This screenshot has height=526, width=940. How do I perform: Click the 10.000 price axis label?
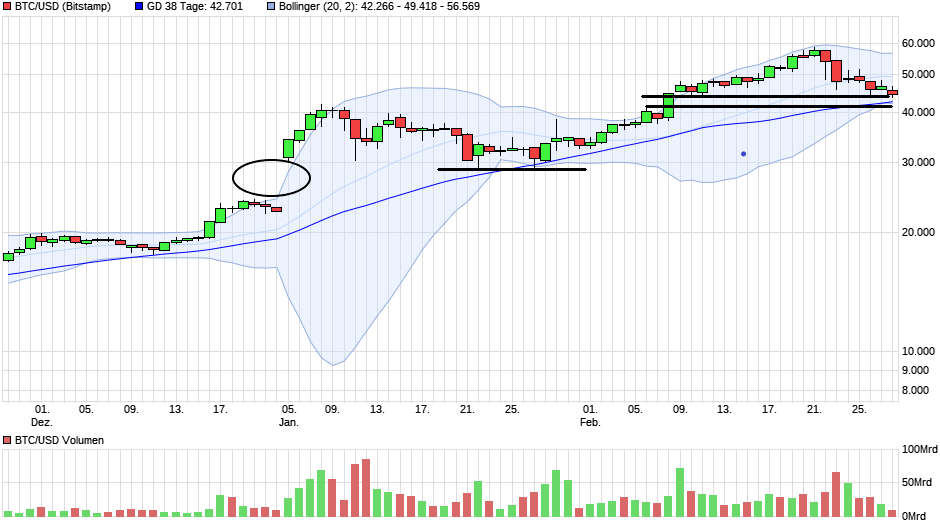coord(918,351)
